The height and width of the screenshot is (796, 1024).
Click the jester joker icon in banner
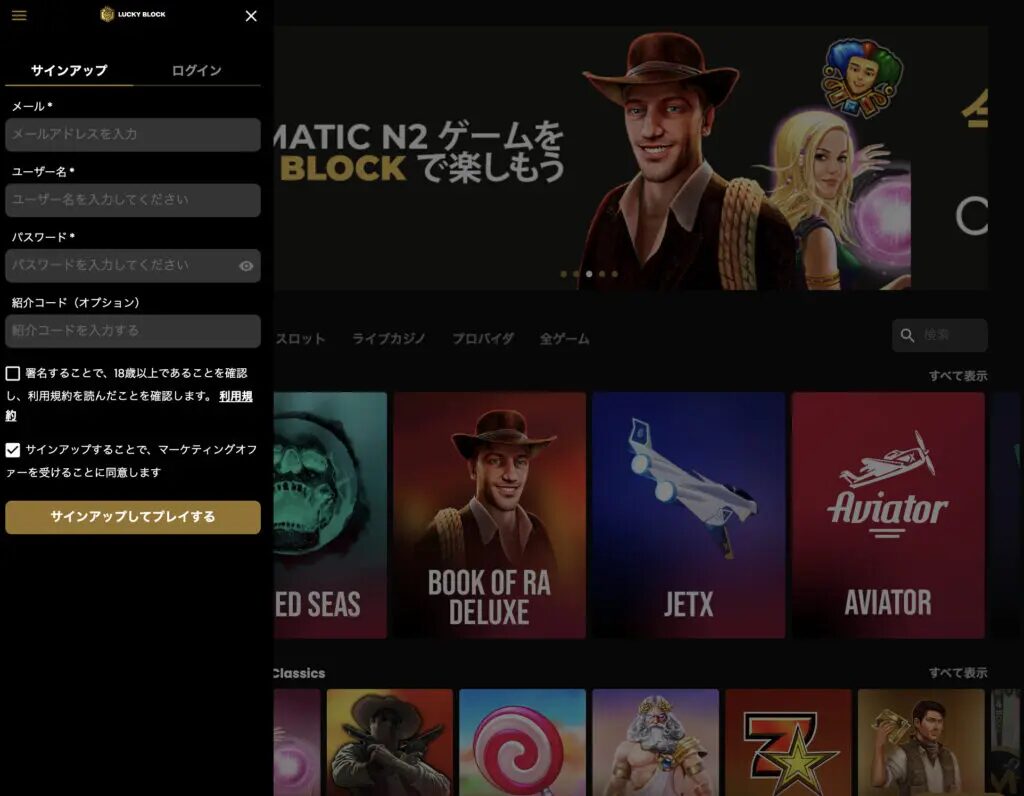click(862, 77)
